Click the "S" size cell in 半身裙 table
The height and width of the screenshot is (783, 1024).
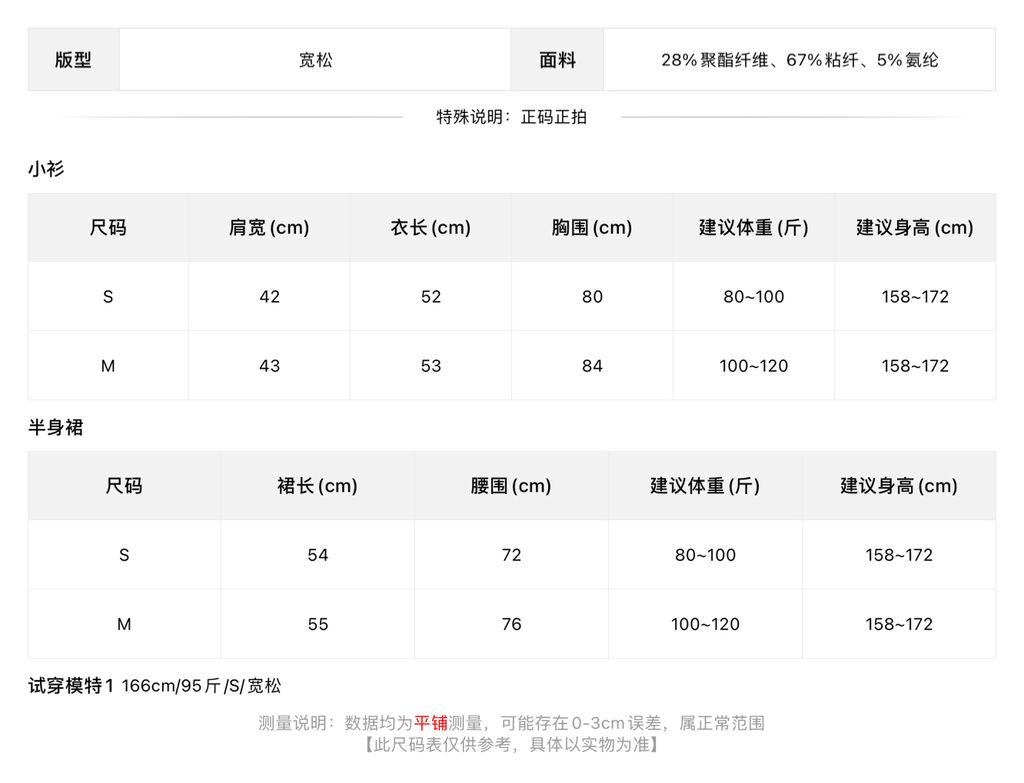124,555
